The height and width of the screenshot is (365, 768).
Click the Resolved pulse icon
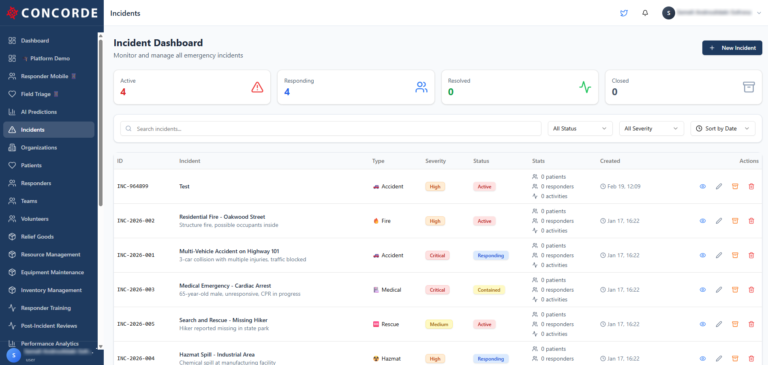tap(585, 87)
